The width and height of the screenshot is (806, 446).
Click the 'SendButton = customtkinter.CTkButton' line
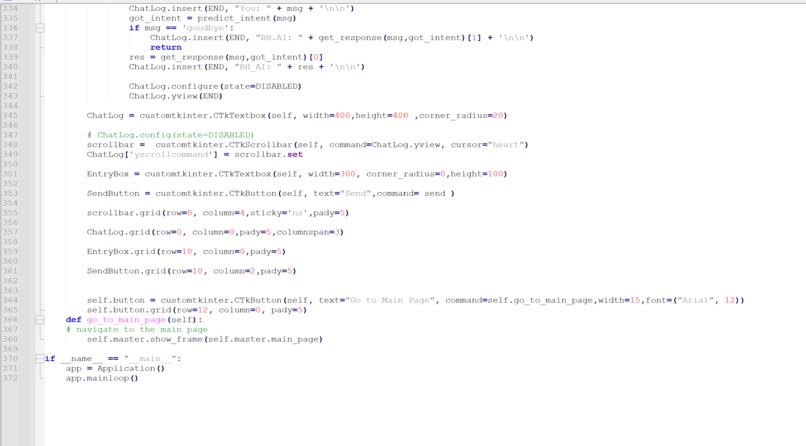pyautogui.click(x=270, y=193)
